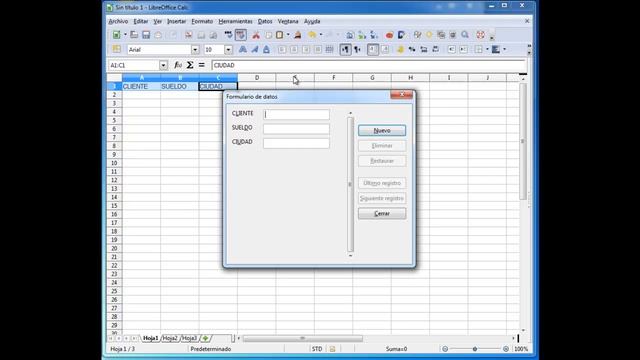This screenshot has width=640, height=360.
Task: Toggle right-to-left text direction
Action: click(358, 49)
